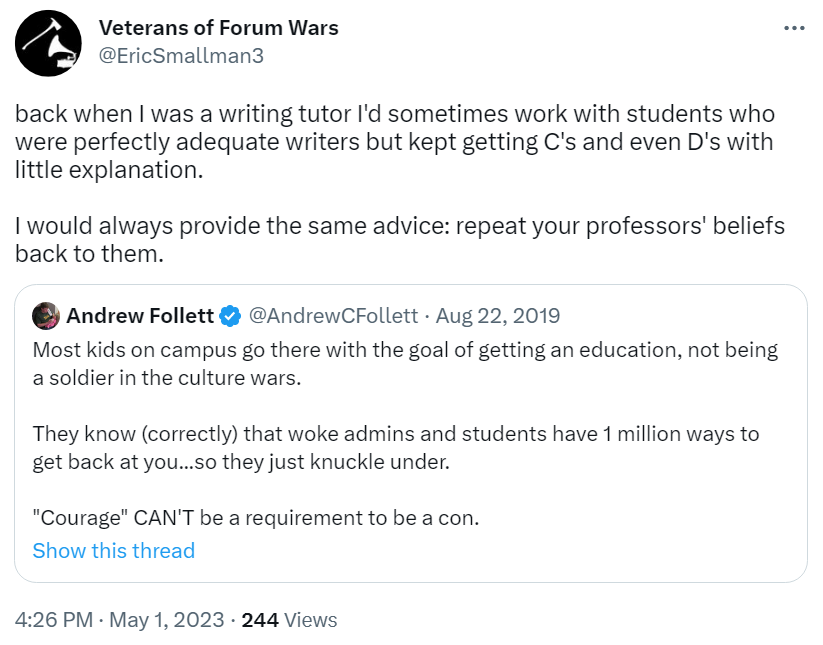Open the Veterans of Forum Wars profile name
This screenshot has height=645, width=823.
coord(218,28)
